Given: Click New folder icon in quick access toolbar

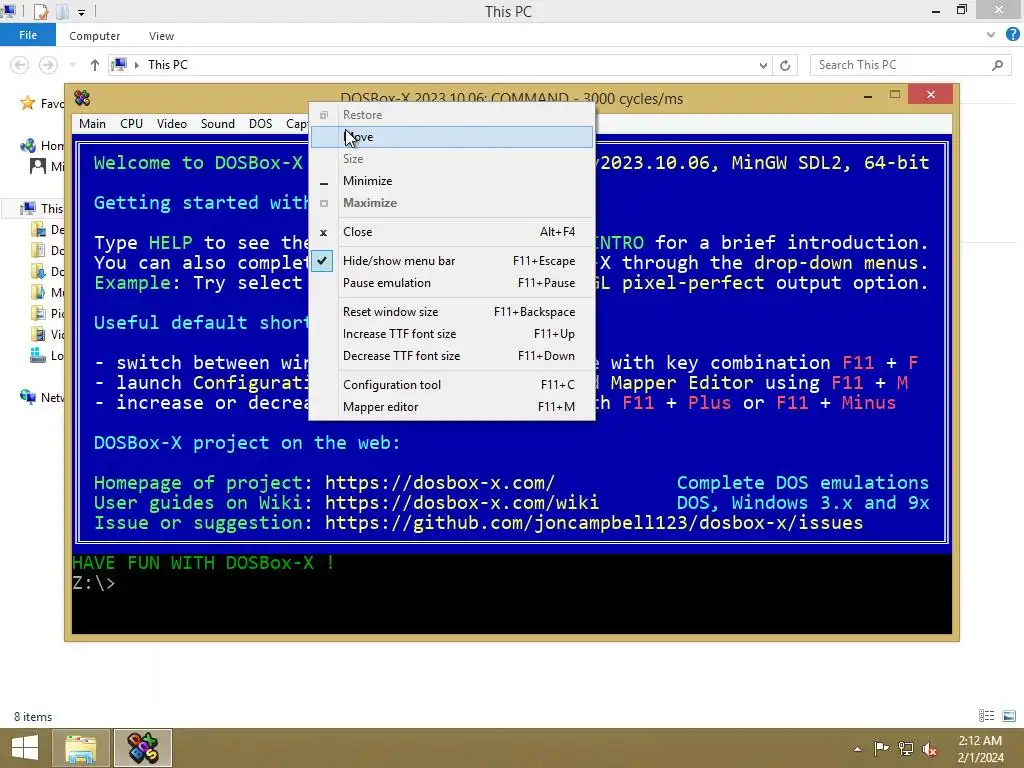Looking at the screenshot, I should pyautogui.click(x=63, y=12).
